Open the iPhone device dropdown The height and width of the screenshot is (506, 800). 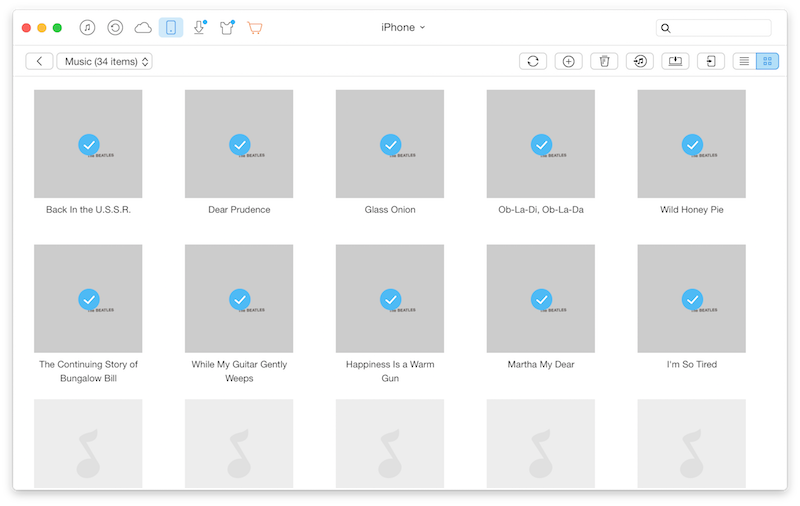tap(403, 28)
